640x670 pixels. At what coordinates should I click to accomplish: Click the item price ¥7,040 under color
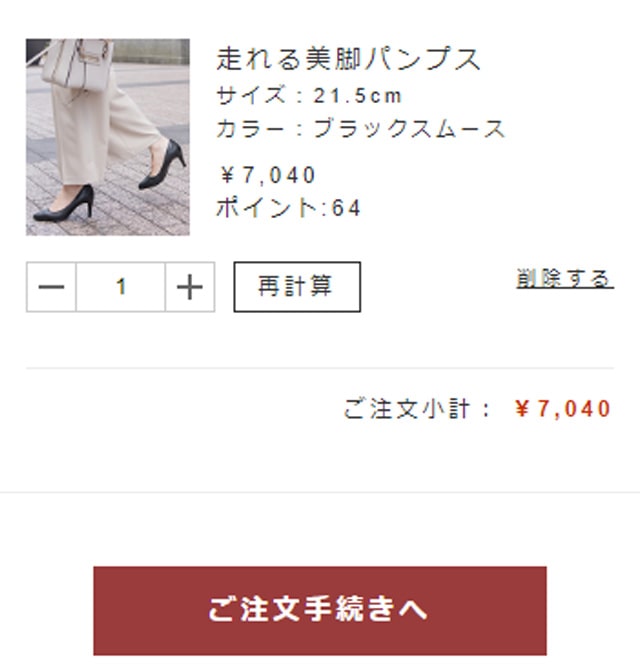(267, 175)
